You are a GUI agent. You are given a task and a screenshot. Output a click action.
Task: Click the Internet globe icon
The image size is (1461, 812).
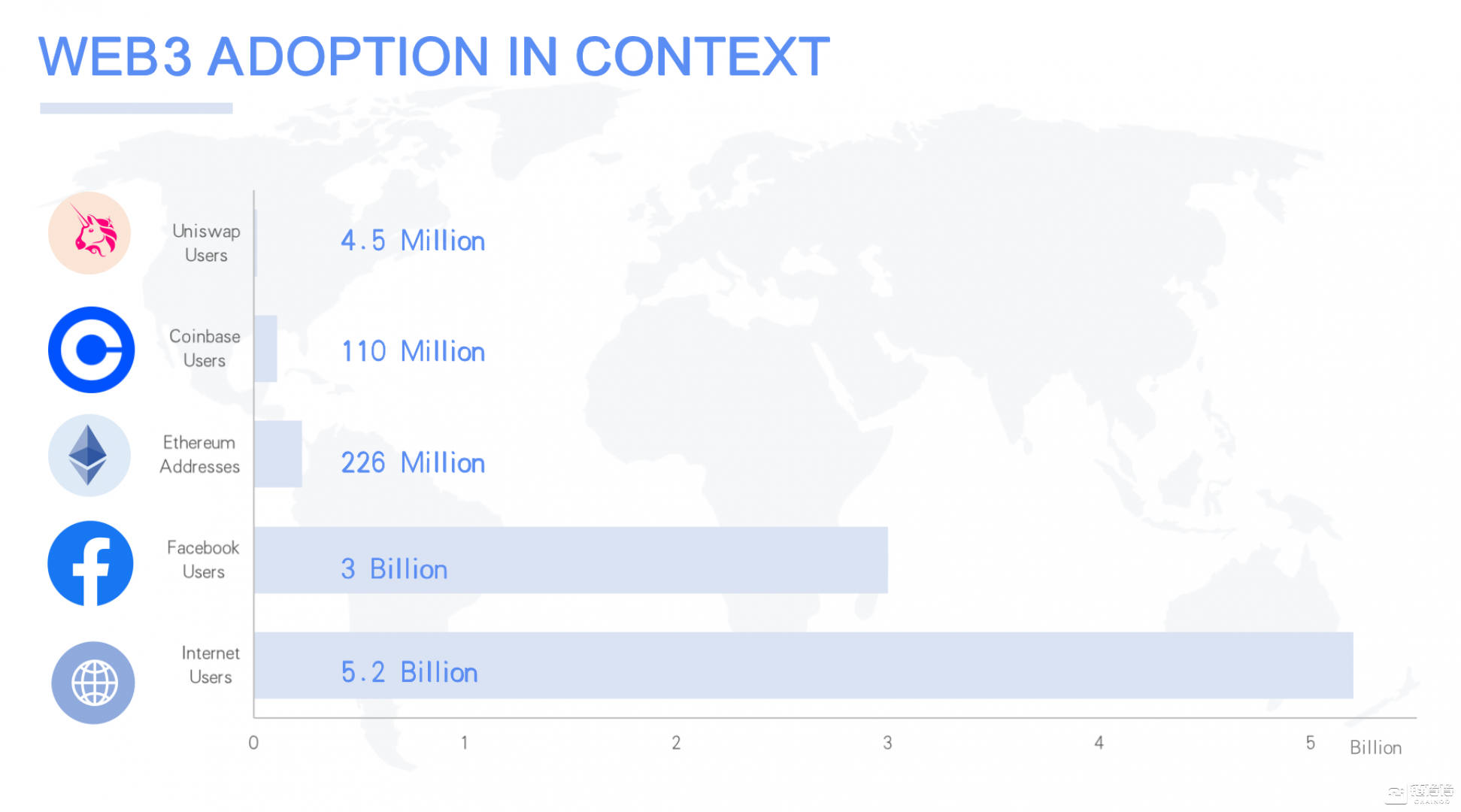click(93, 683)
